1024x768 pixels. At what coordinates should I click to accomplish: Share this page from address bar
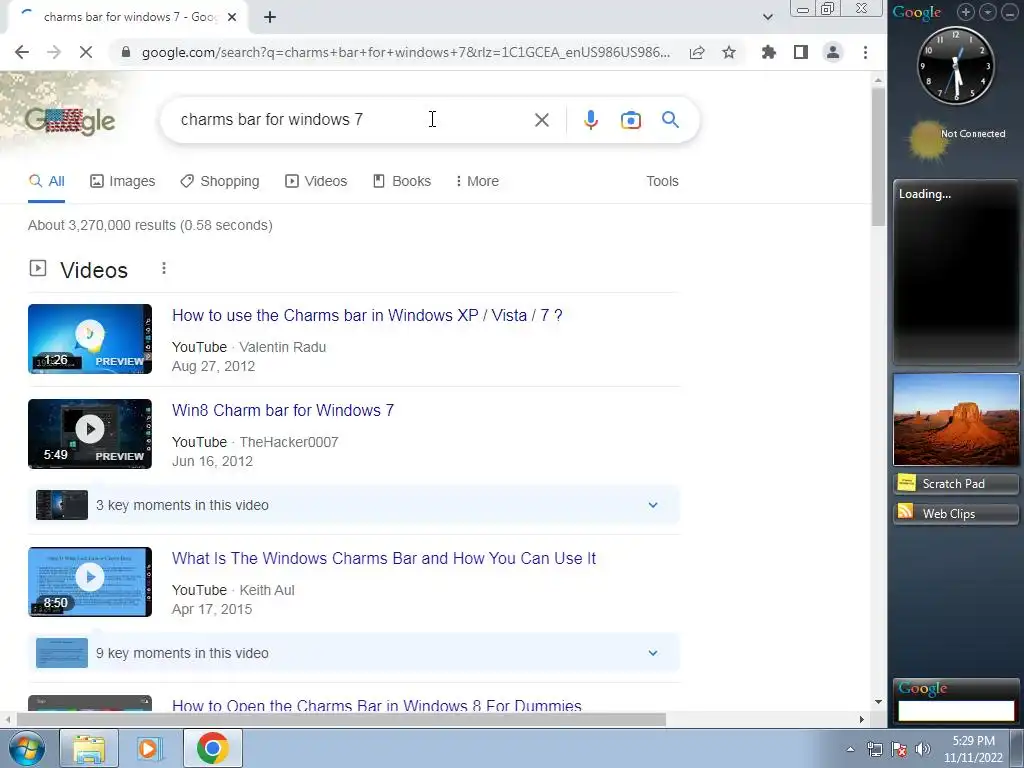[x=697, y=52]
